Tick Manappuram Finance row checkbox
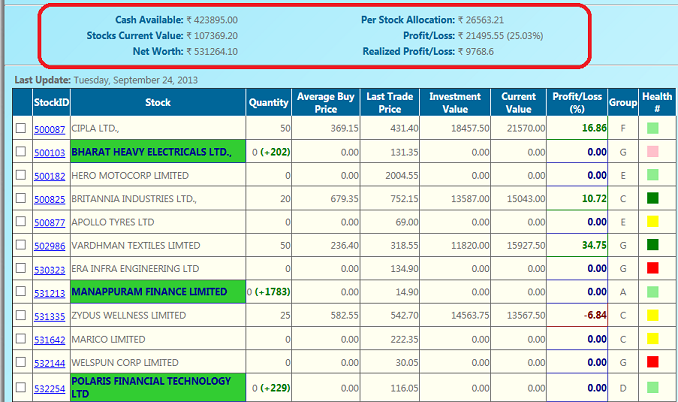 [x=21, y=291]
